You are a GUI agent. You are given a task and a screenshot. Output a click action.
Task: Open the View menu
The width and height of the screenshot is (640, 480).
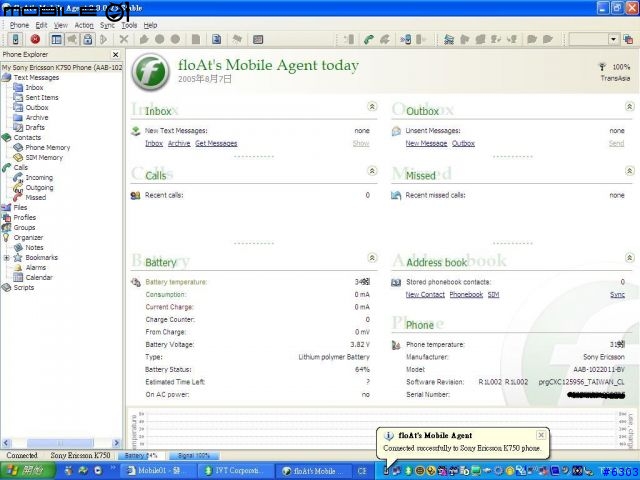61,25
